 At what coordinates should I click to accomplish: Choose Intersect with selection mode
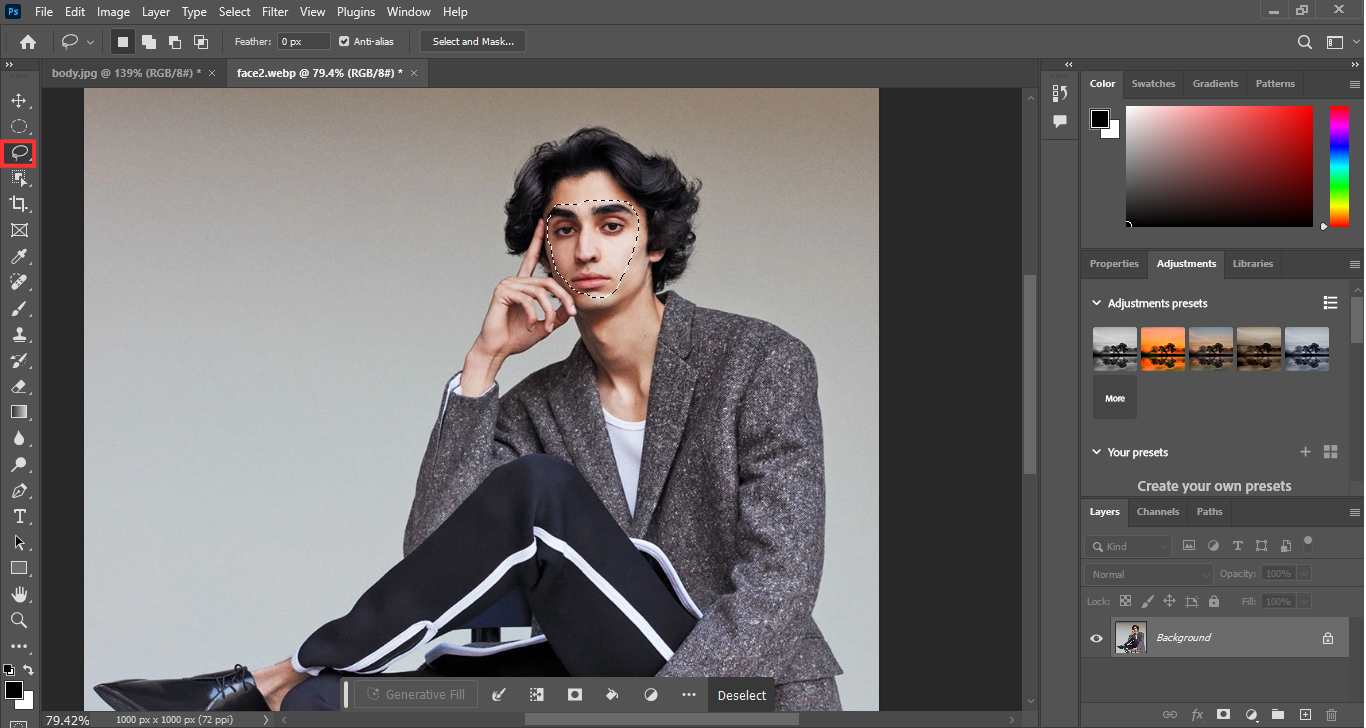pyautogui.click(x=201, y=42)
